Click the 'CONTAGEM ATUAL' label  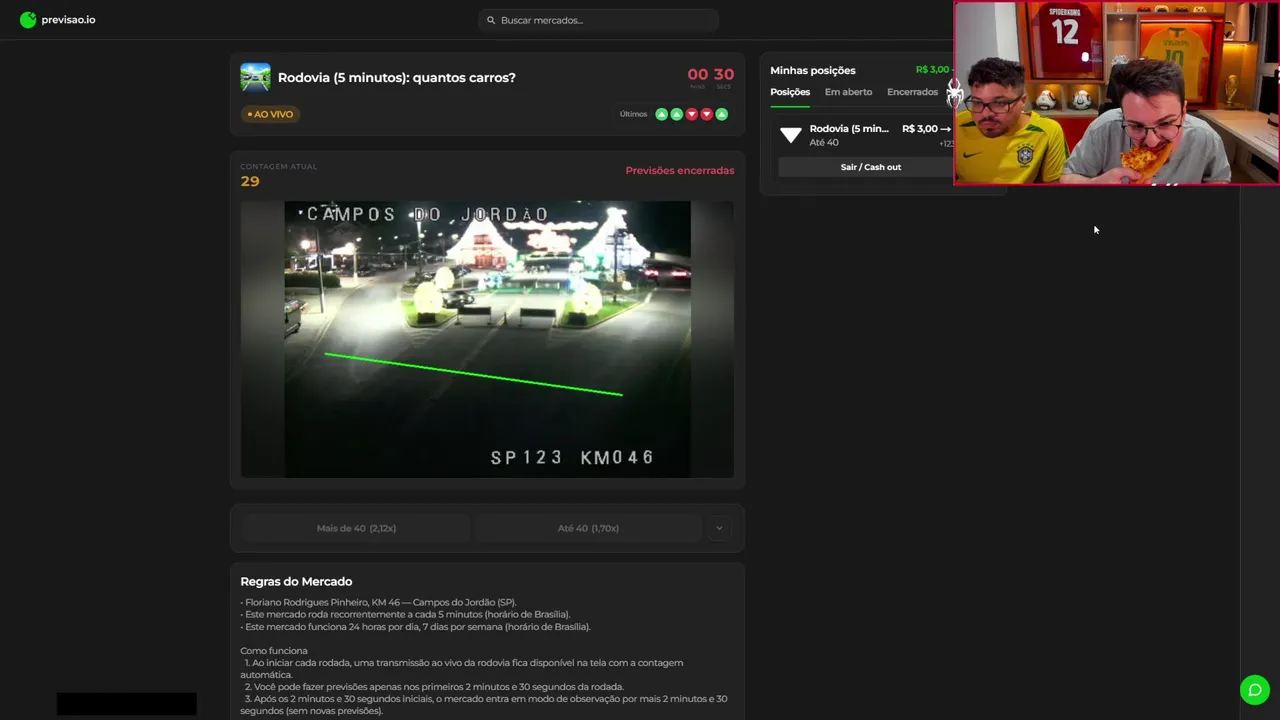(x=278, y=166)
